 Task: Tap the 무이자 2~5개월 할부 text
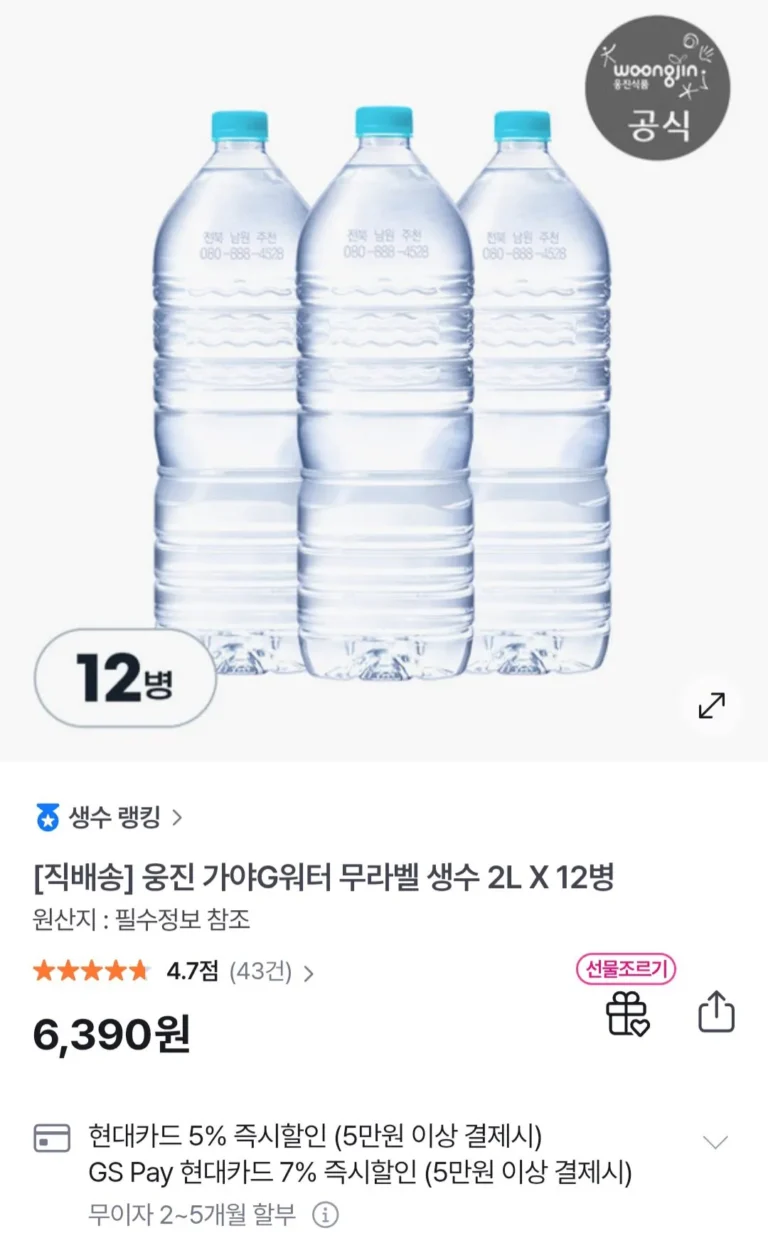click(x=192, y=1215)
